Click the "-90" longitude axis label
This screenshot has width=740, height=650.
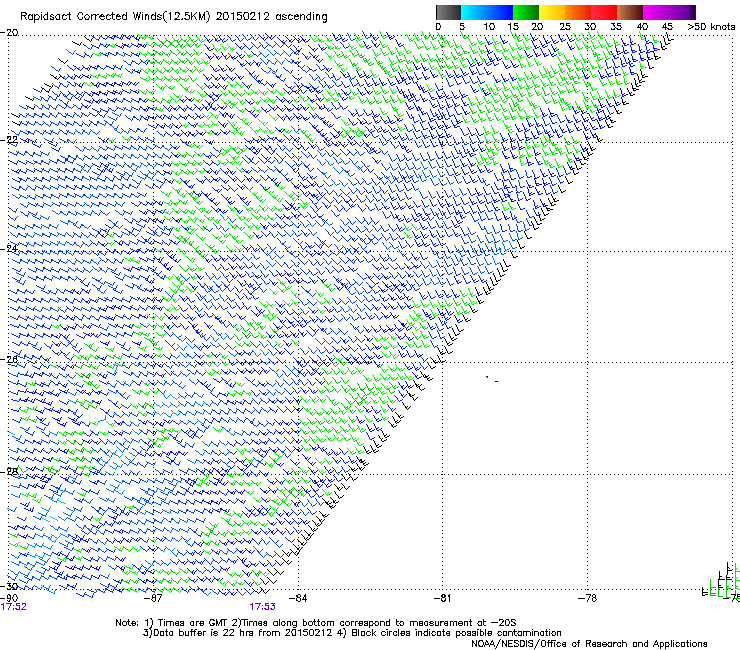[x=9, y=598]
